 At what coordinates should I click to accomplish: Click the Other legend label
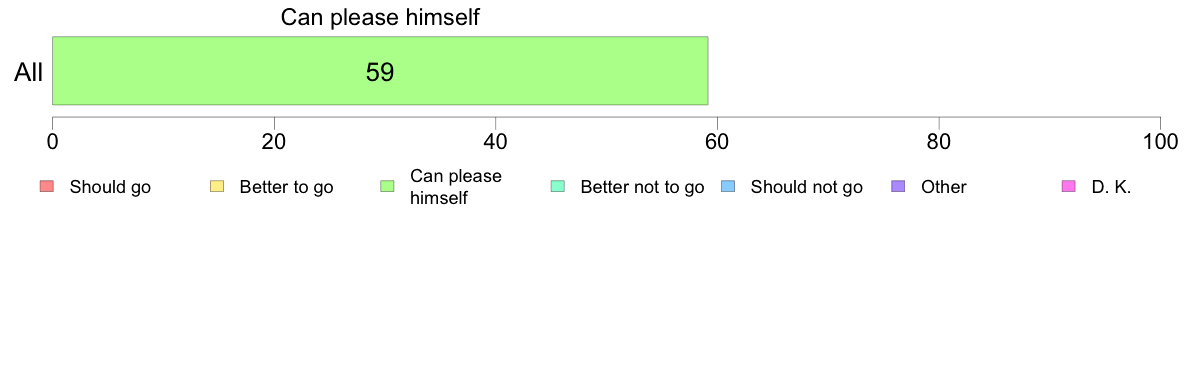pos(943,188)
